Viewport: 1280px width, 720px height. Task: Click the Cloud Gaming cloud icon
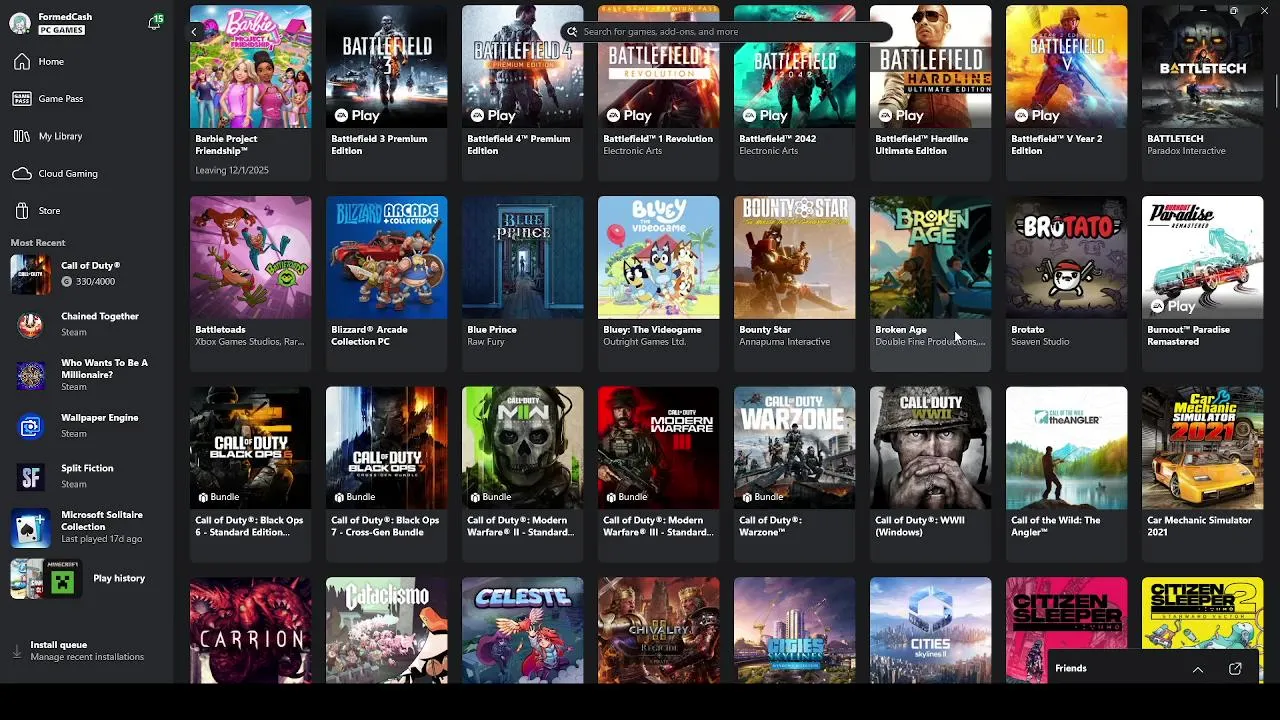click(x=22, y=174)
